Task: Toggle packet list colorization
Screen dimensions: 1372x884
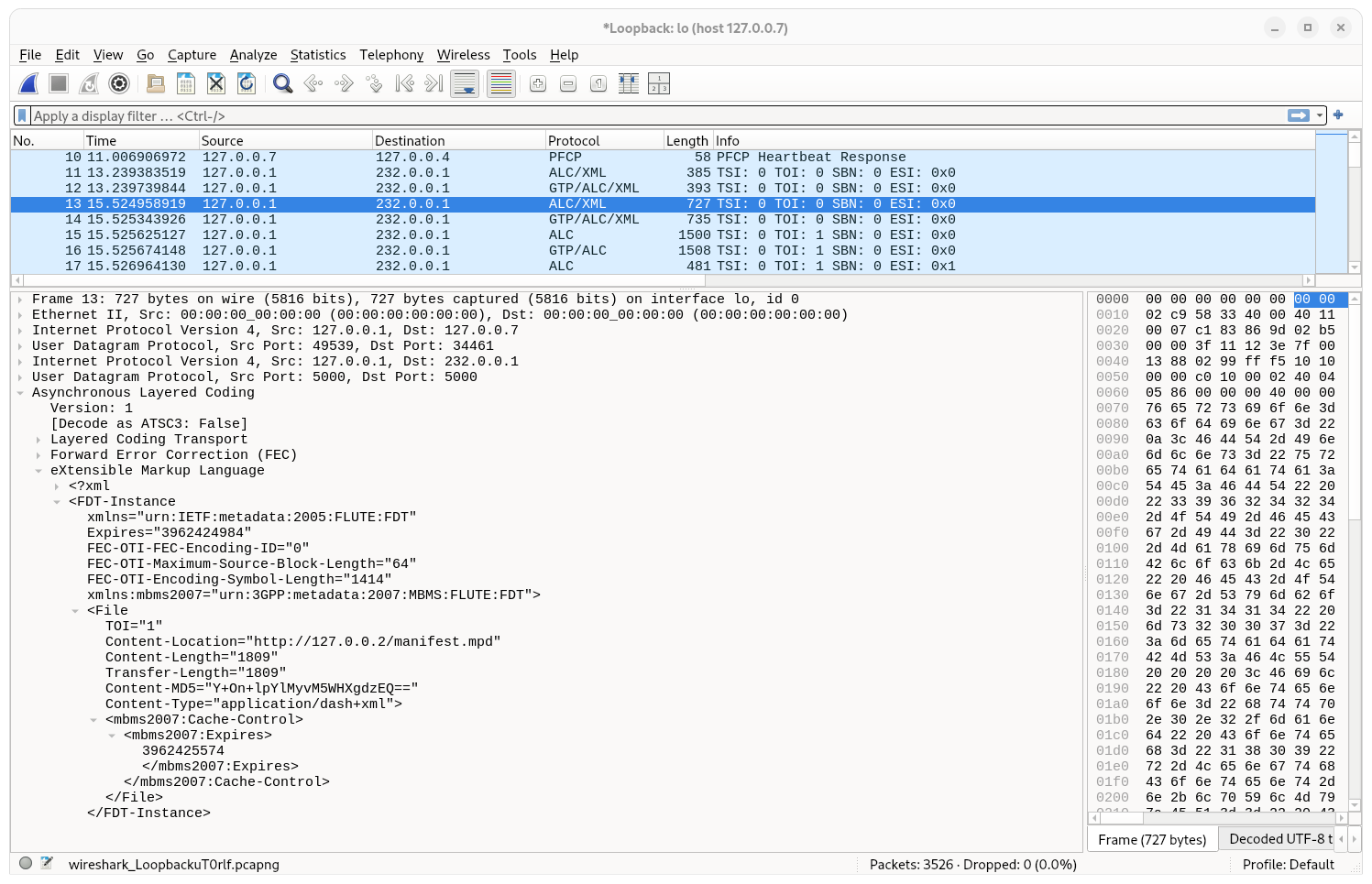Action: click(500, 83)
